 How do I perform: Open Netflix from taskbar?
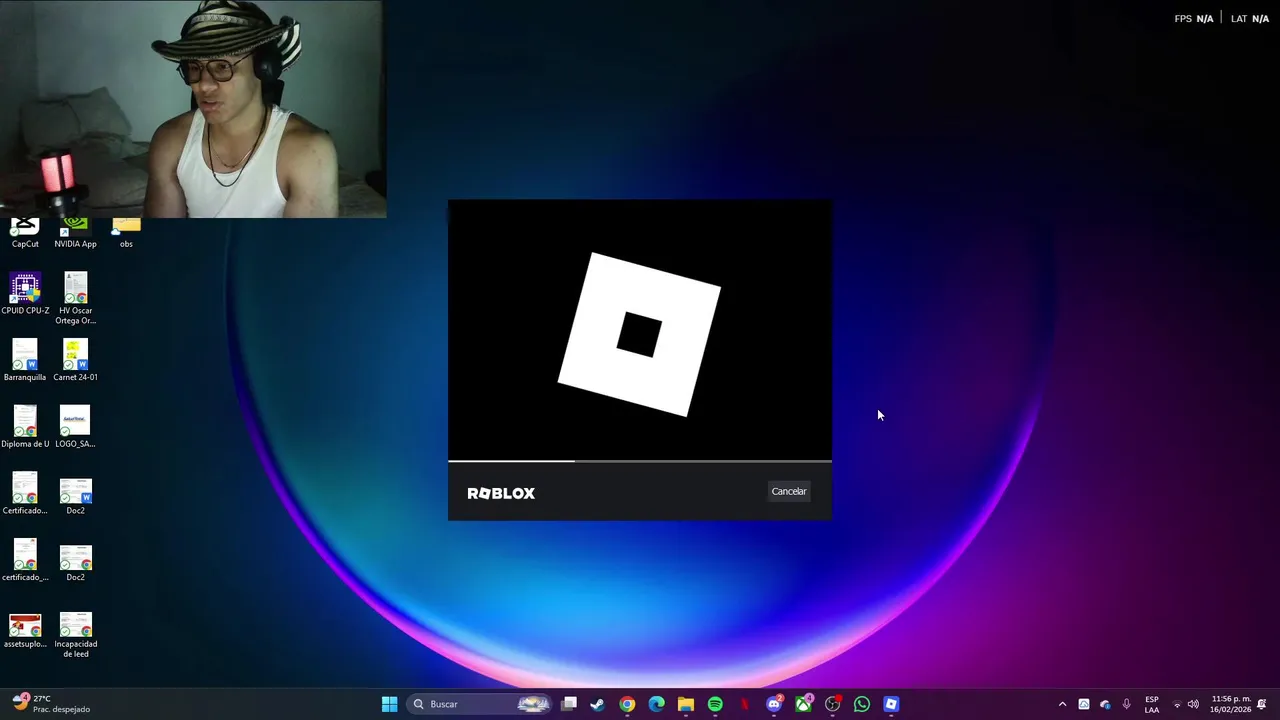[744, 704]
